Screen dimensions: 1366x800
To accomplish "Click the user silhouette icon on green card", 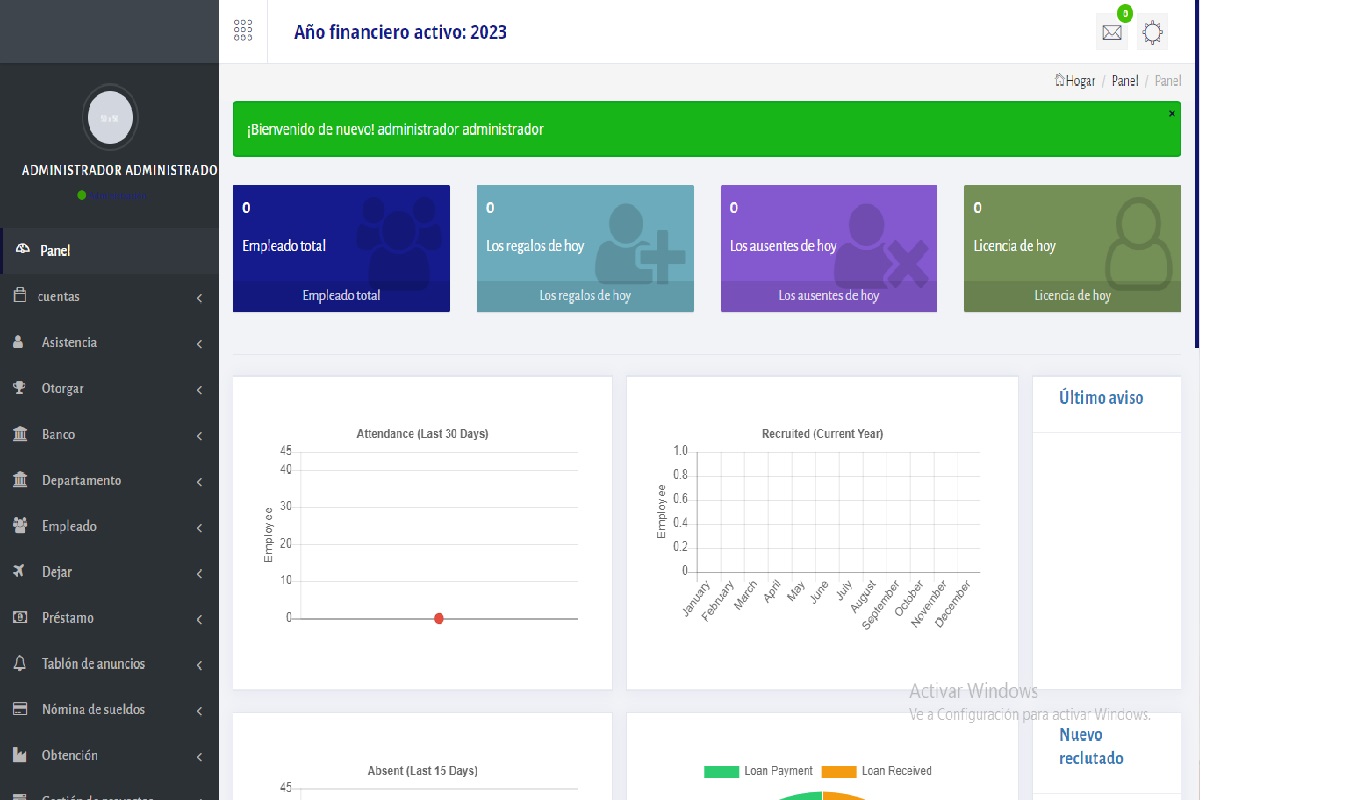I will point(1139,243).
